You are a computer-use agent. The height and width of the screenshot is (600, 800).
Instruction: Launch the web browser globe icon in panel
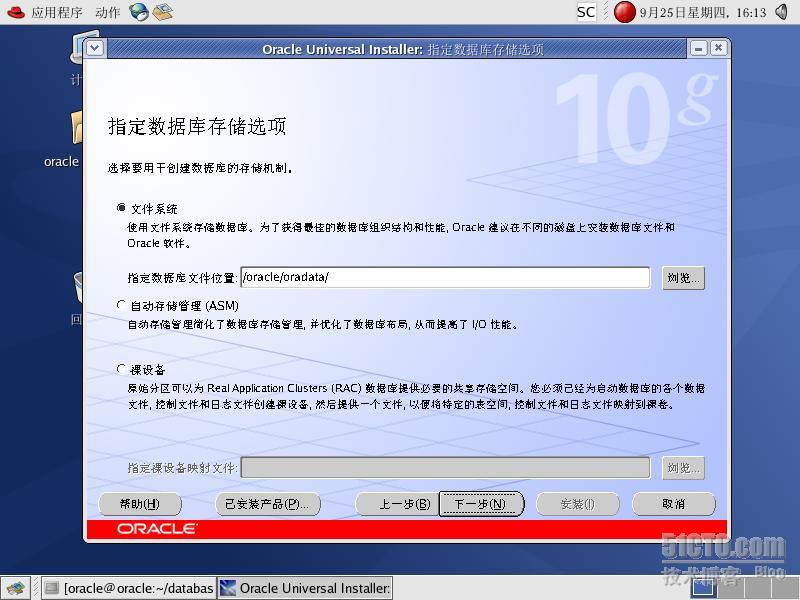click(139, 12)
